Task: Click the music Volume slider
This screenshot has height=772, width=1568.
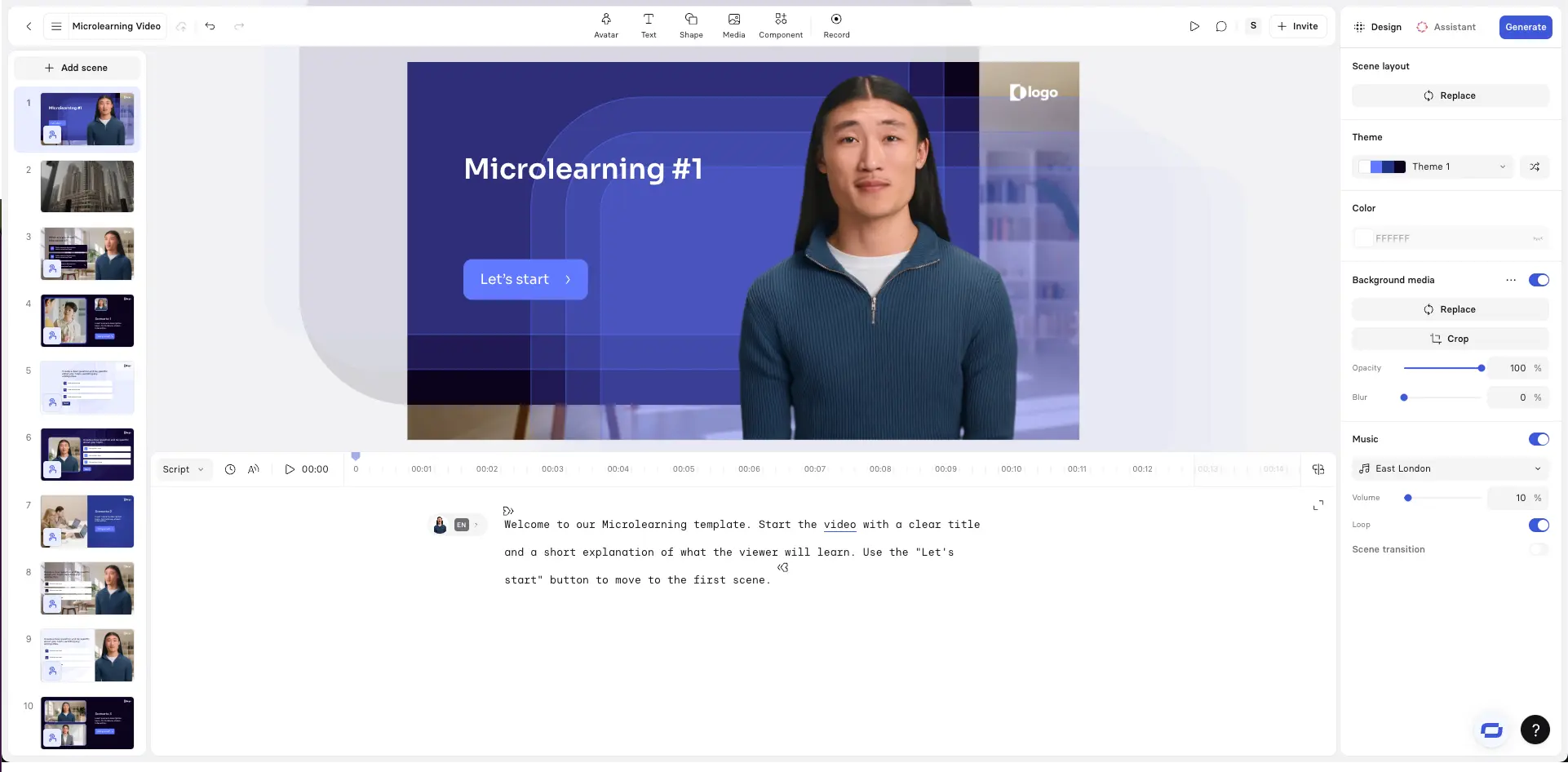Action: click(x=1442, y=498)
